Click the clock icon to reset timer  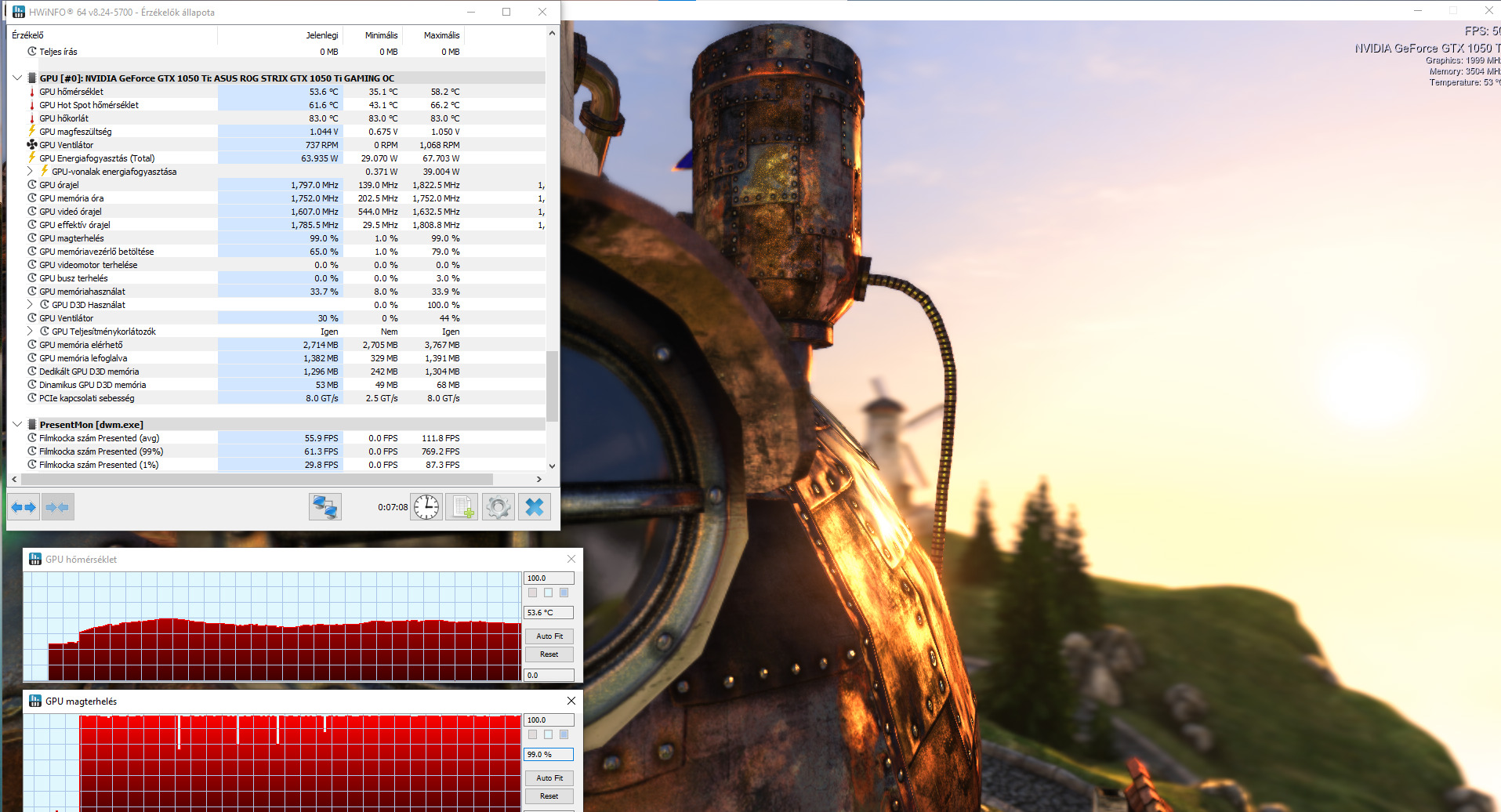click(426, 507)
